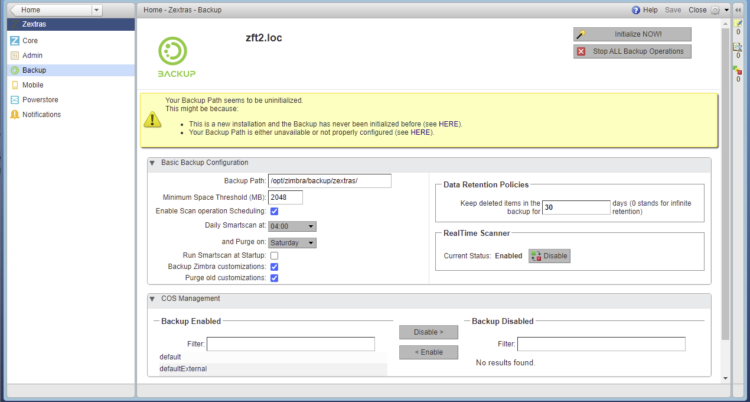Open the HERE link for new installation
This screenshot has width=750, height=402.
pyautogui.click(x=448, y=124)
